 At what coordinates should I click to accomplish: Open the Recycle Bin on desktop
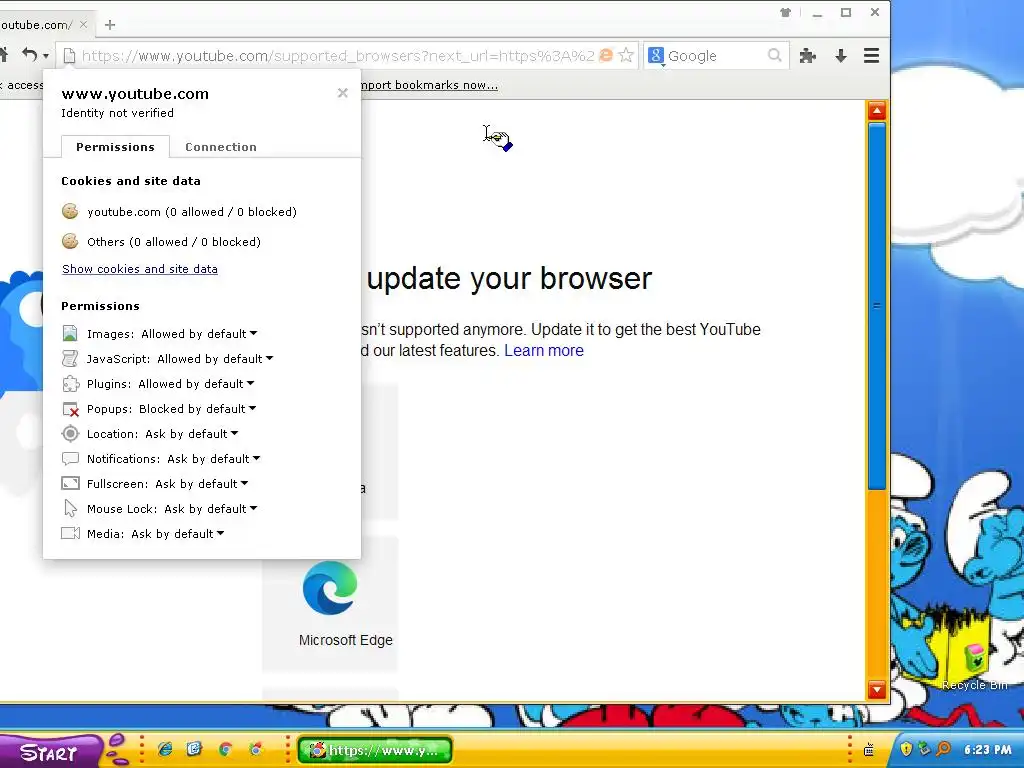pos(974,665)
